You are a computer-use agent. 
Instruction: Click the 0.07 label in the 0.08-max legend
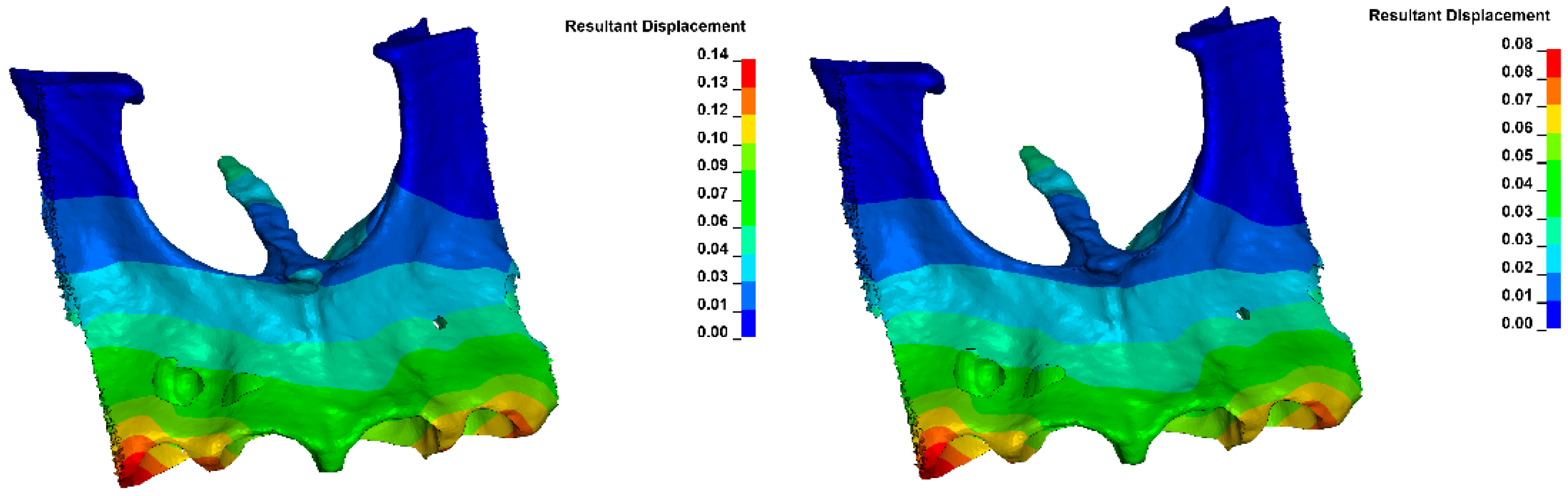1517,99
